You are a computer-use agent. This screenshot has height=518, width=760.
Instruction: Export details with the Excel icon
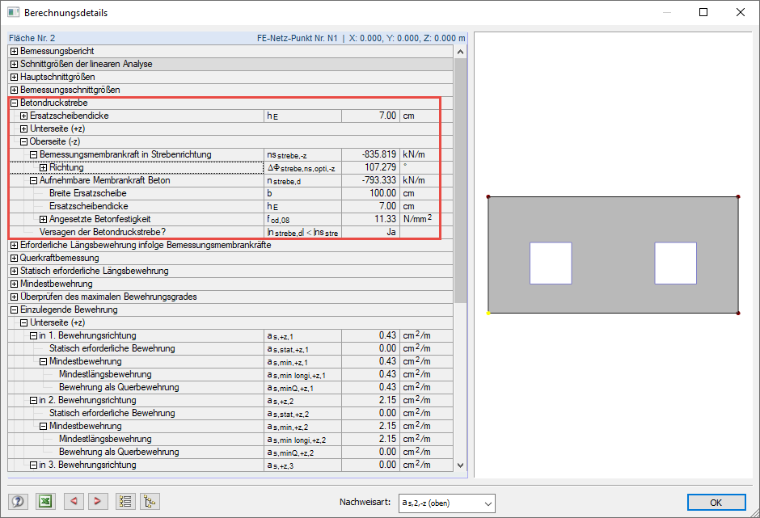pyautogui.click(x=46, y=502)
